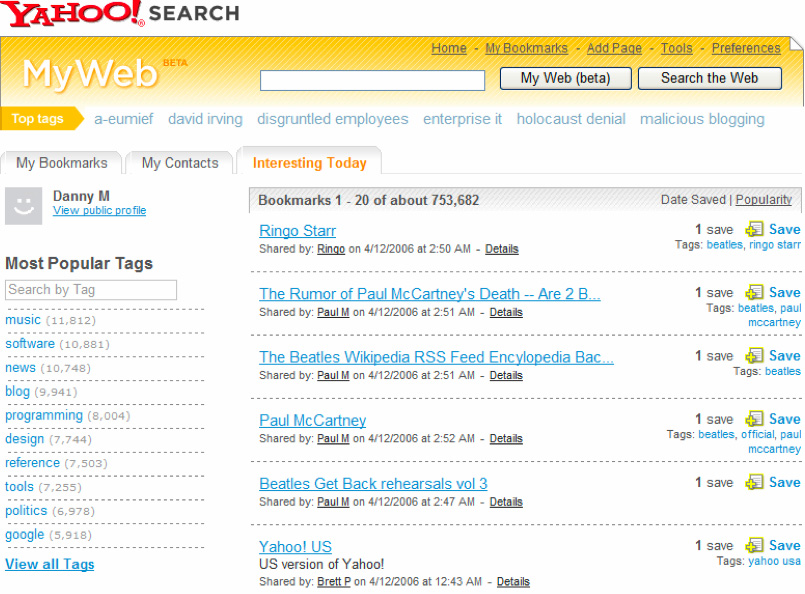Image resolution: width=805 pixels, height=594 pixels.
Task: Open the View all Tags link
Action: point(50,564)
